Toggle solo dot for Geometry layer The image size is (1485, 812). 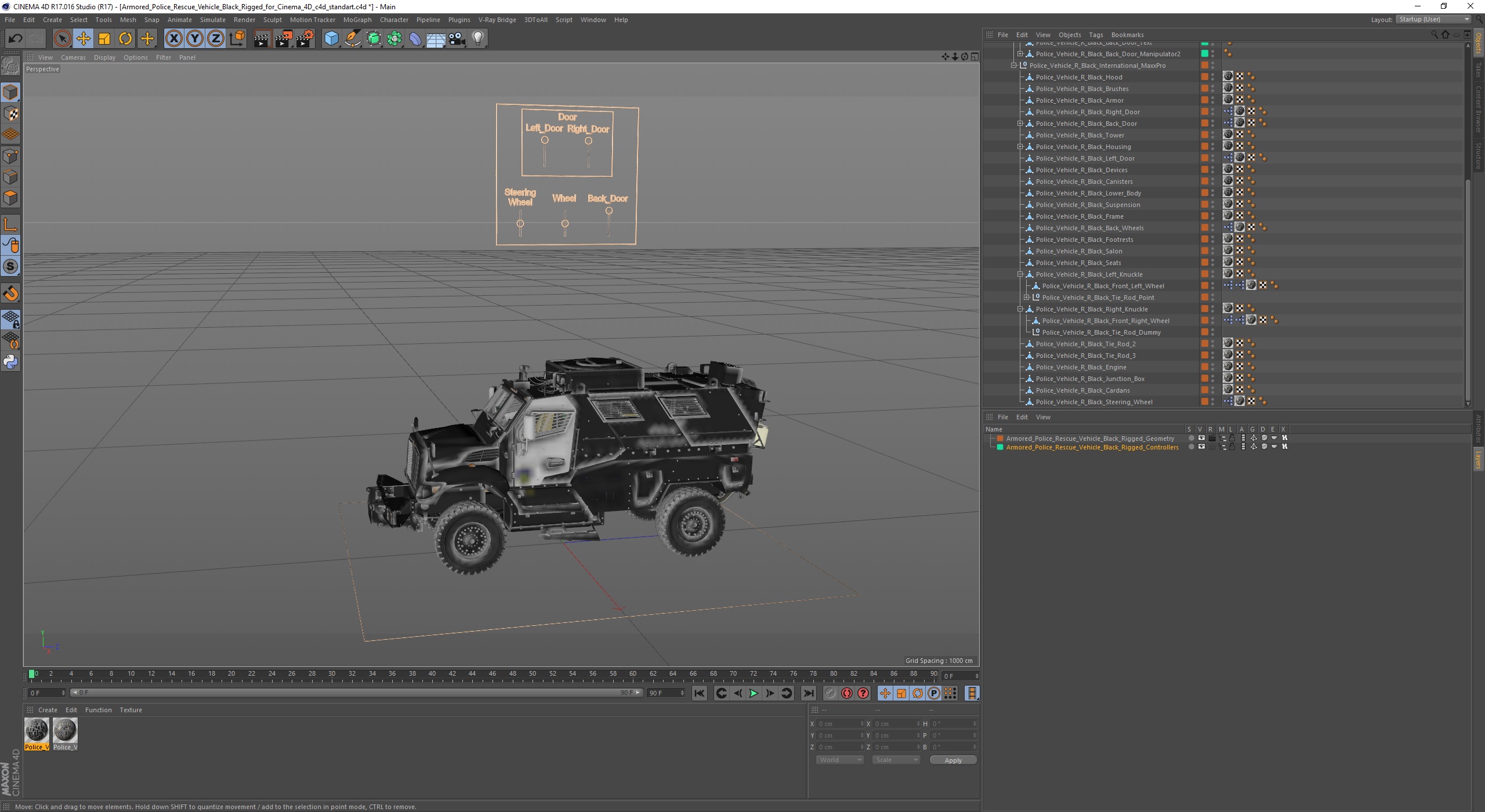[x=1191, y=438]
